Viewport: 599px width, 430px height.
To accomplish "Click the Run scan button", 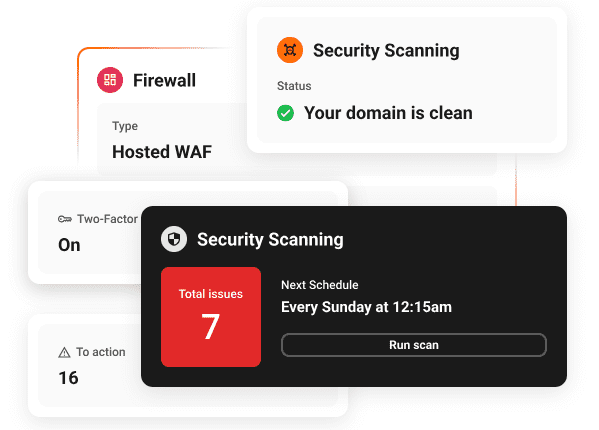I will coord(414,345).
